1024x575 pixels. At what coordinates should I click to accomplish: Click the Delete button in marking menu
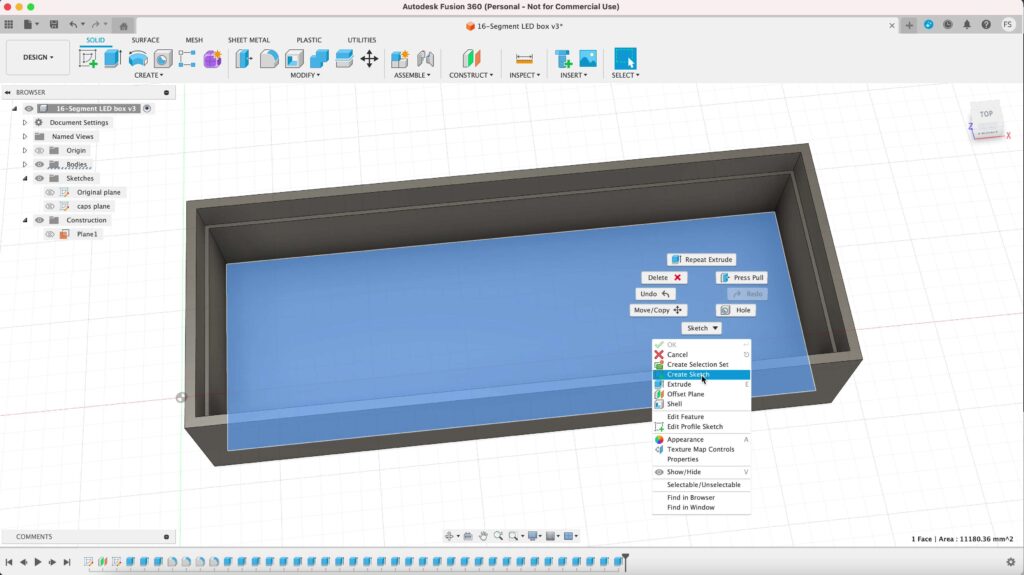point(664,277)
